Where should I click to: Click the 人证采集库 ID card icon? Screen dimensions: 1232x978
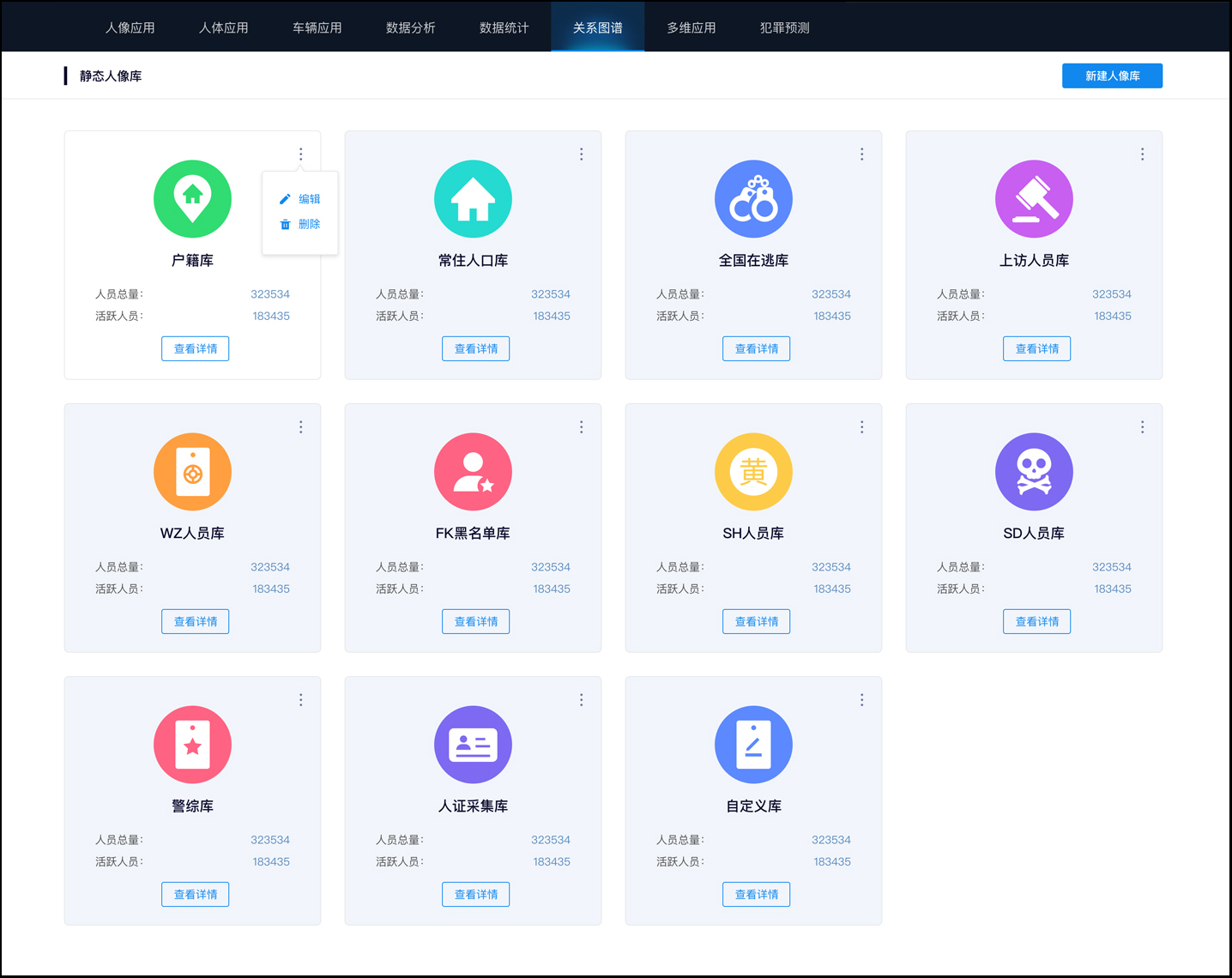[473, 745]
